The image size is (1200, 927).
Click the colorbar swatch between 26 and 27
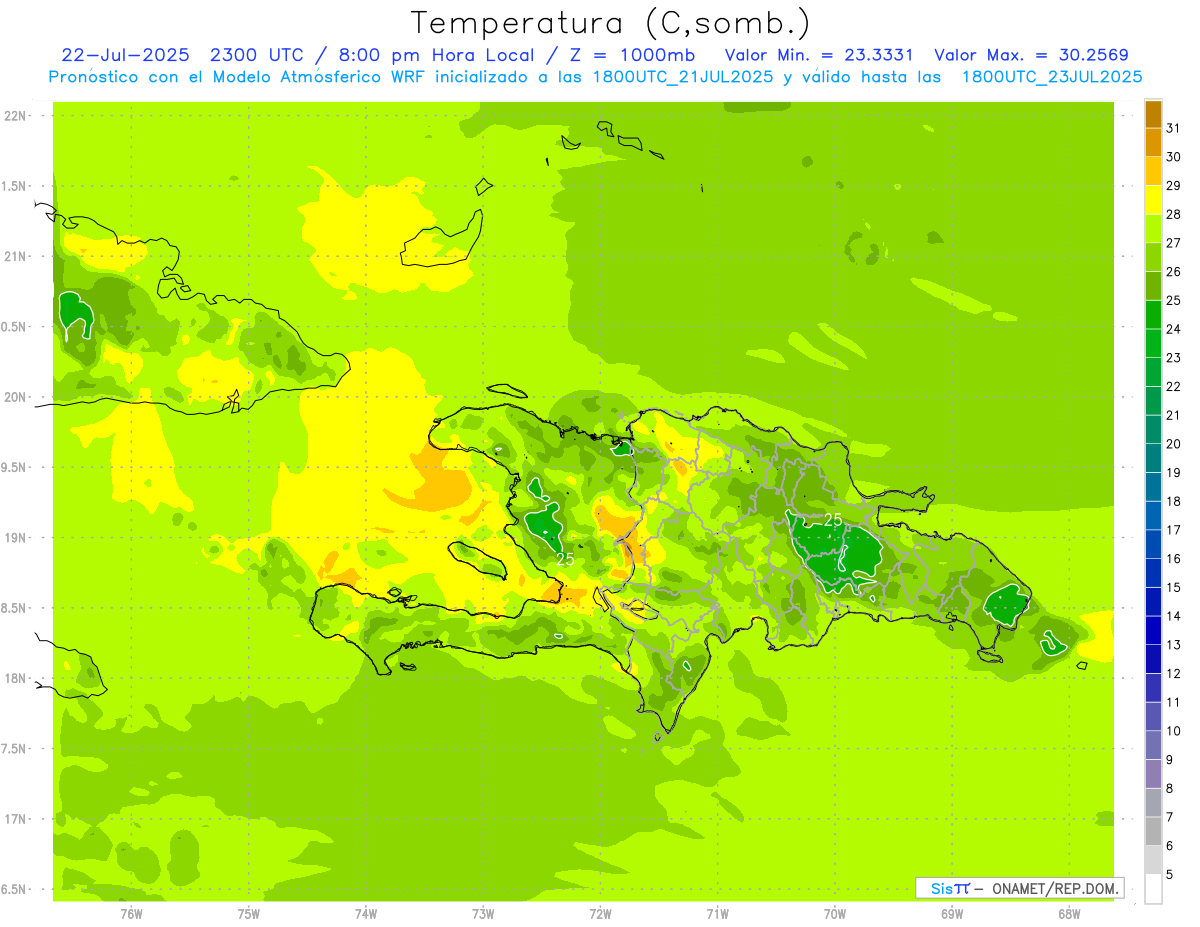tap(1153, 257)
